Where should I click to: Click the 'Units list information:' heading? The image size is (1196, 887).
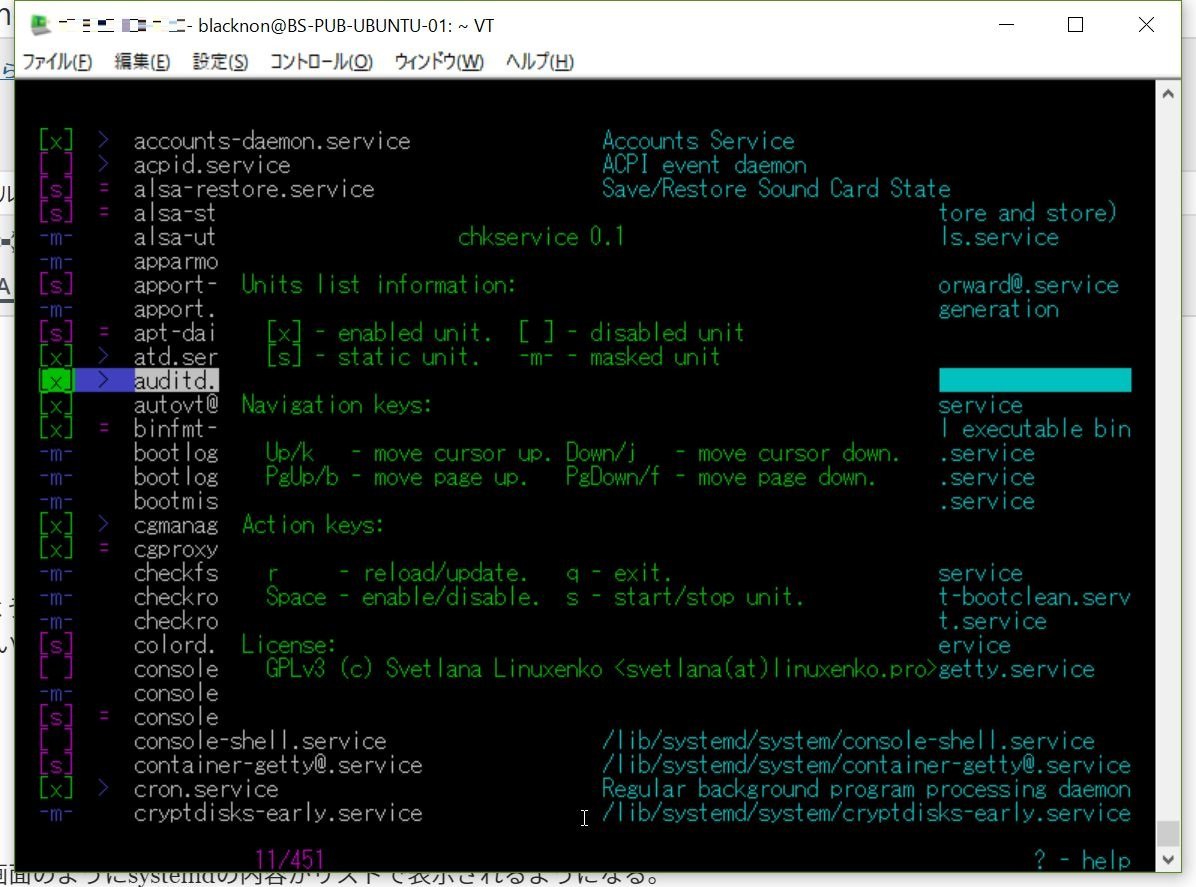[x=379, y=284]
